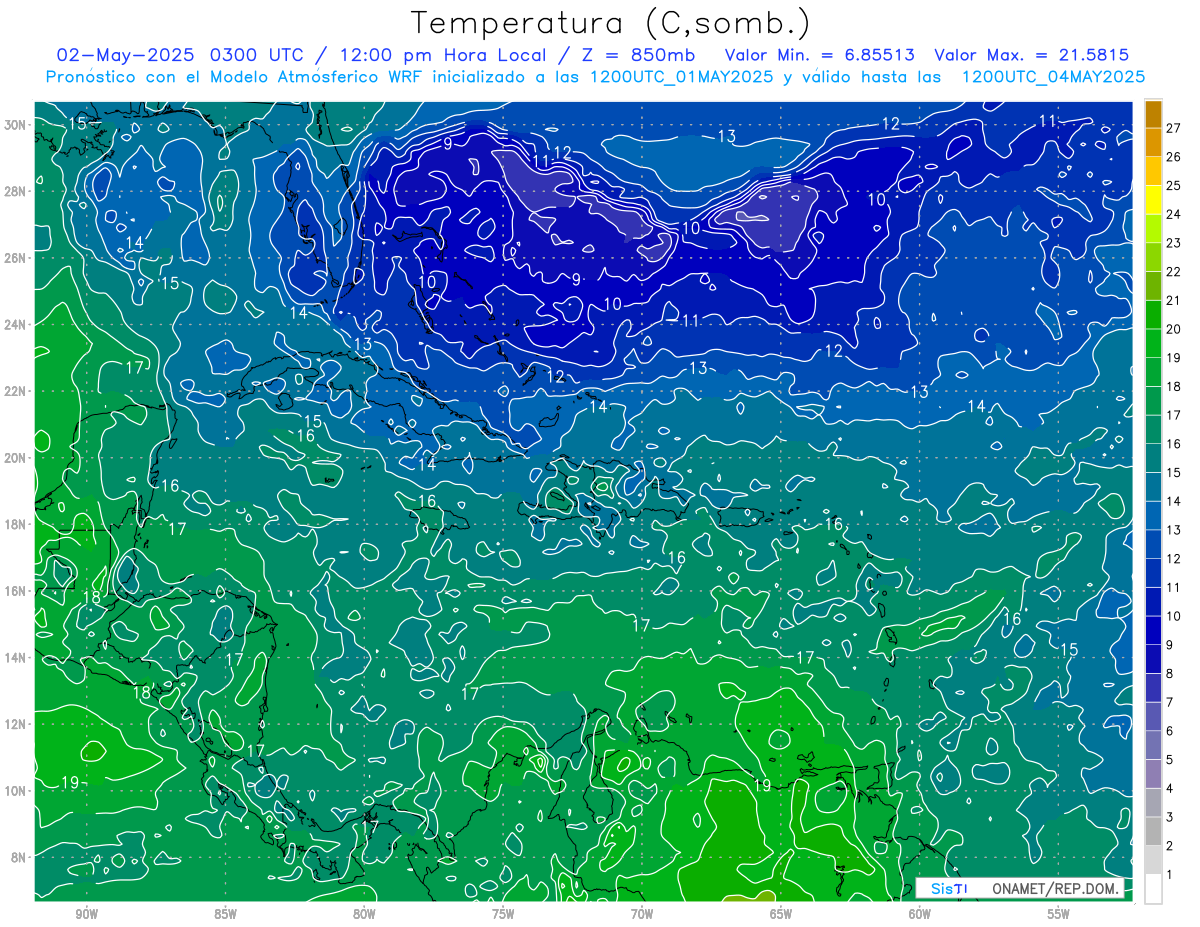
Task: Click the '0300 UTC' time label
Action: (257, 55)
